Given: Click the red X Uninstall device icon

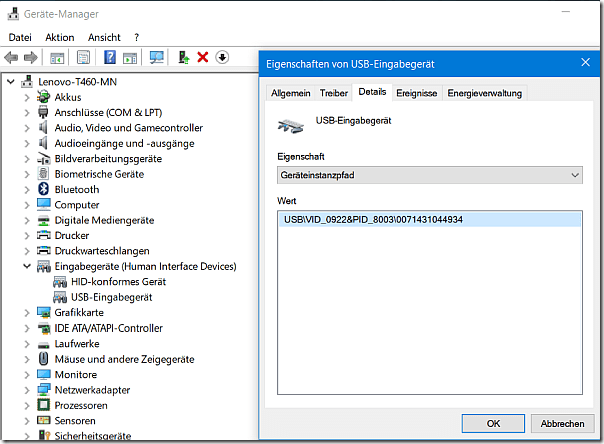Looking at the screenshot, I should [203, 57].
